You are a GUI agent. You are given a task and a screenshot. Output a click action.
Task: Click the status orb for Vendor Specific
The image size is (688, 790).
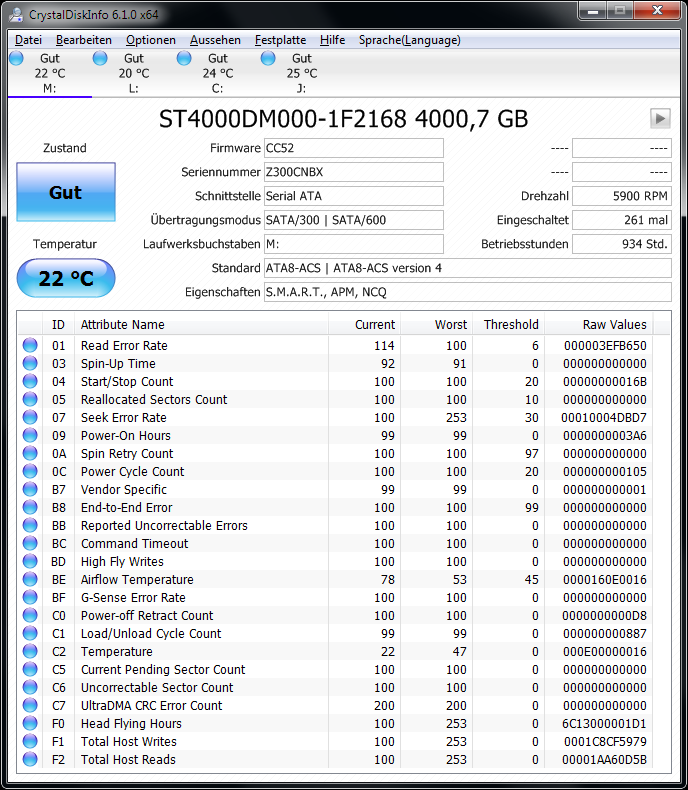tap(30, 489)
